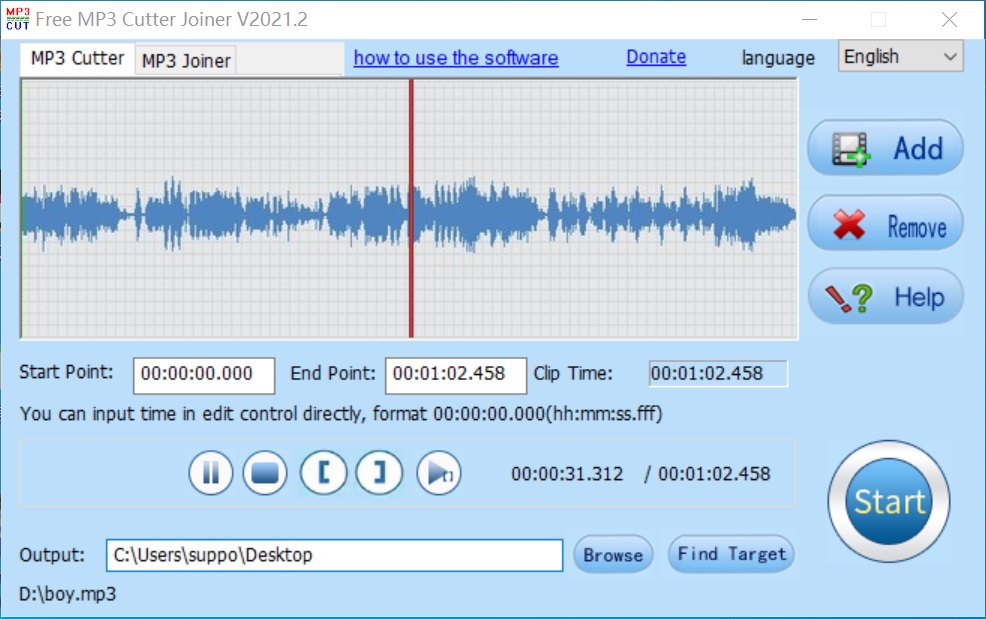Pause the audio playback
The width and height of the screenshot is (986, 619).
tap(210, 472)
